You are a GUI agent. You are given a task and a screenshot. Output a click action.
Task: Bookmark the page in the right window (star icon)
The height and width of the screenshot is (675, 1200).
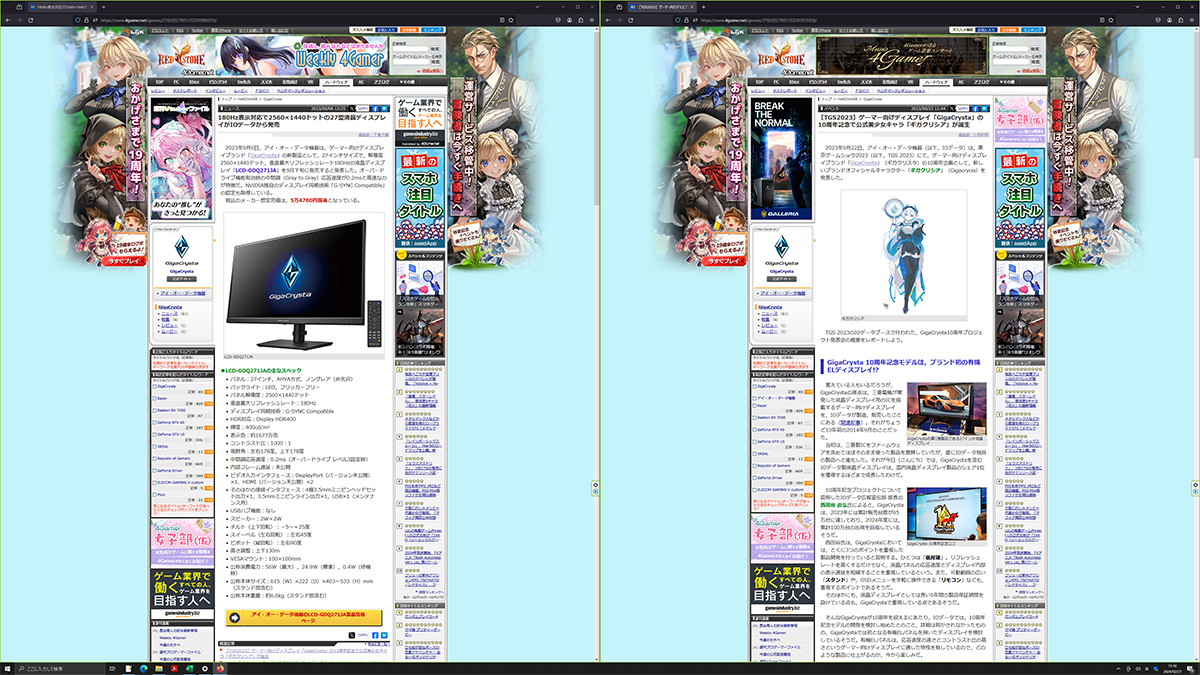point(1111,20)
